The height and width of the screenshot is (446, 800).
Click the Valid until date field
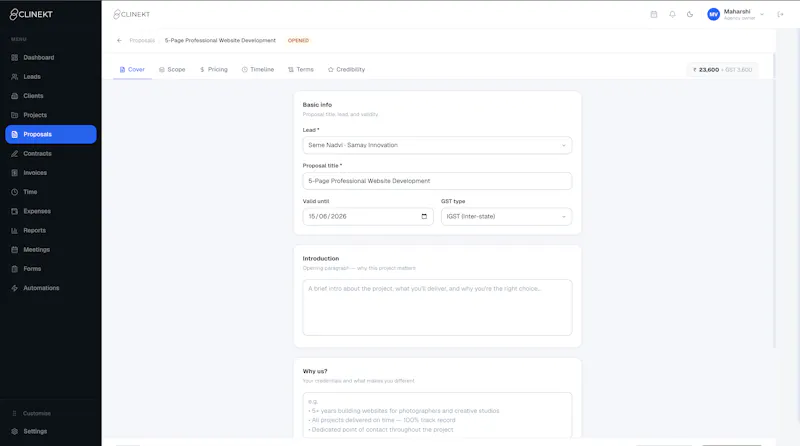pos(368,216)
